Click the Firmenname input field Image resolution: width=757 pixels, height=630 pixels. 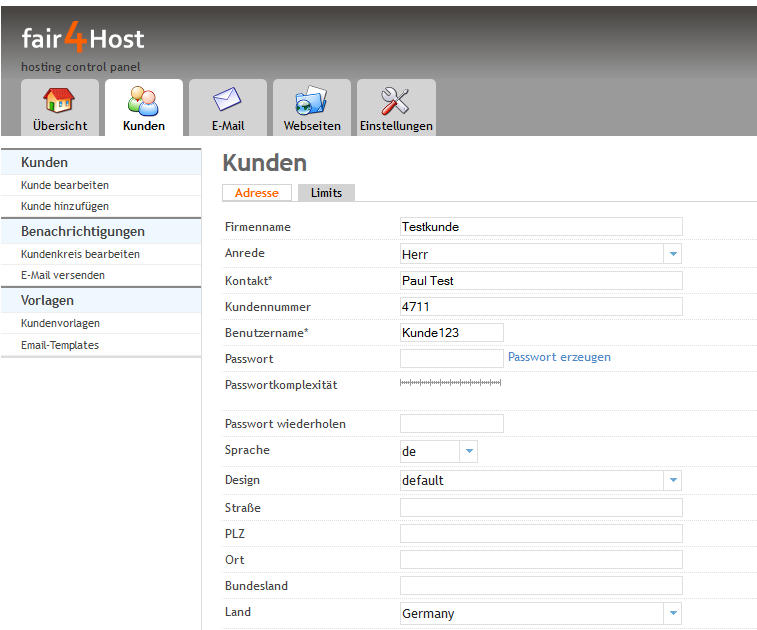540,227
